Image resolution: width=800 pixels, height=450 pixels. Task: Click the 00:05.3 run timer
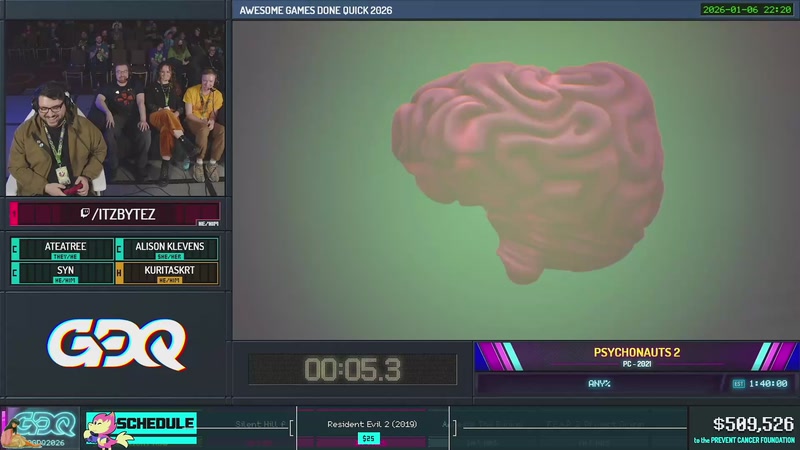click(353, 369)
